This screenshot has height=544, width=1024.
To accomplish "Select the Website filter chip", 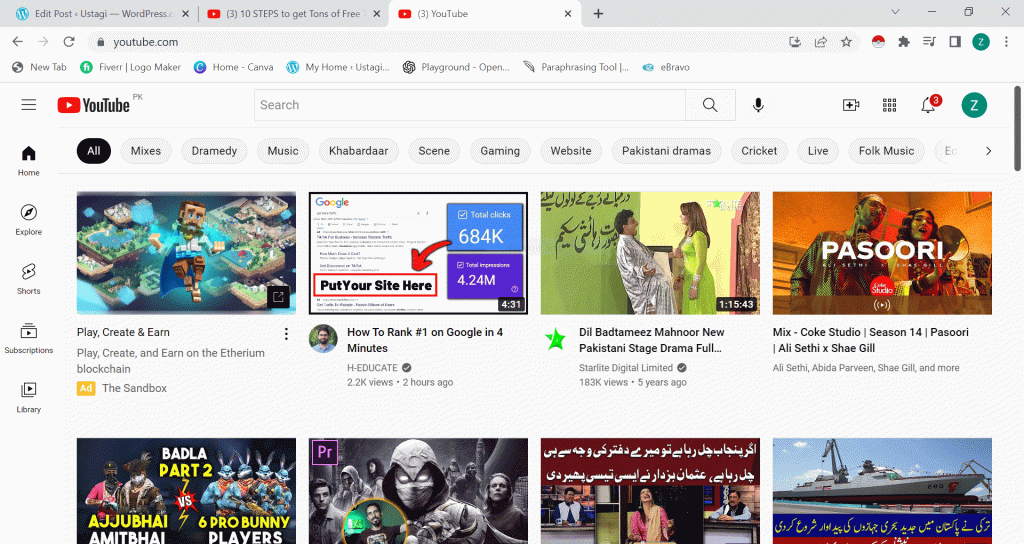I will pos(571,151).
